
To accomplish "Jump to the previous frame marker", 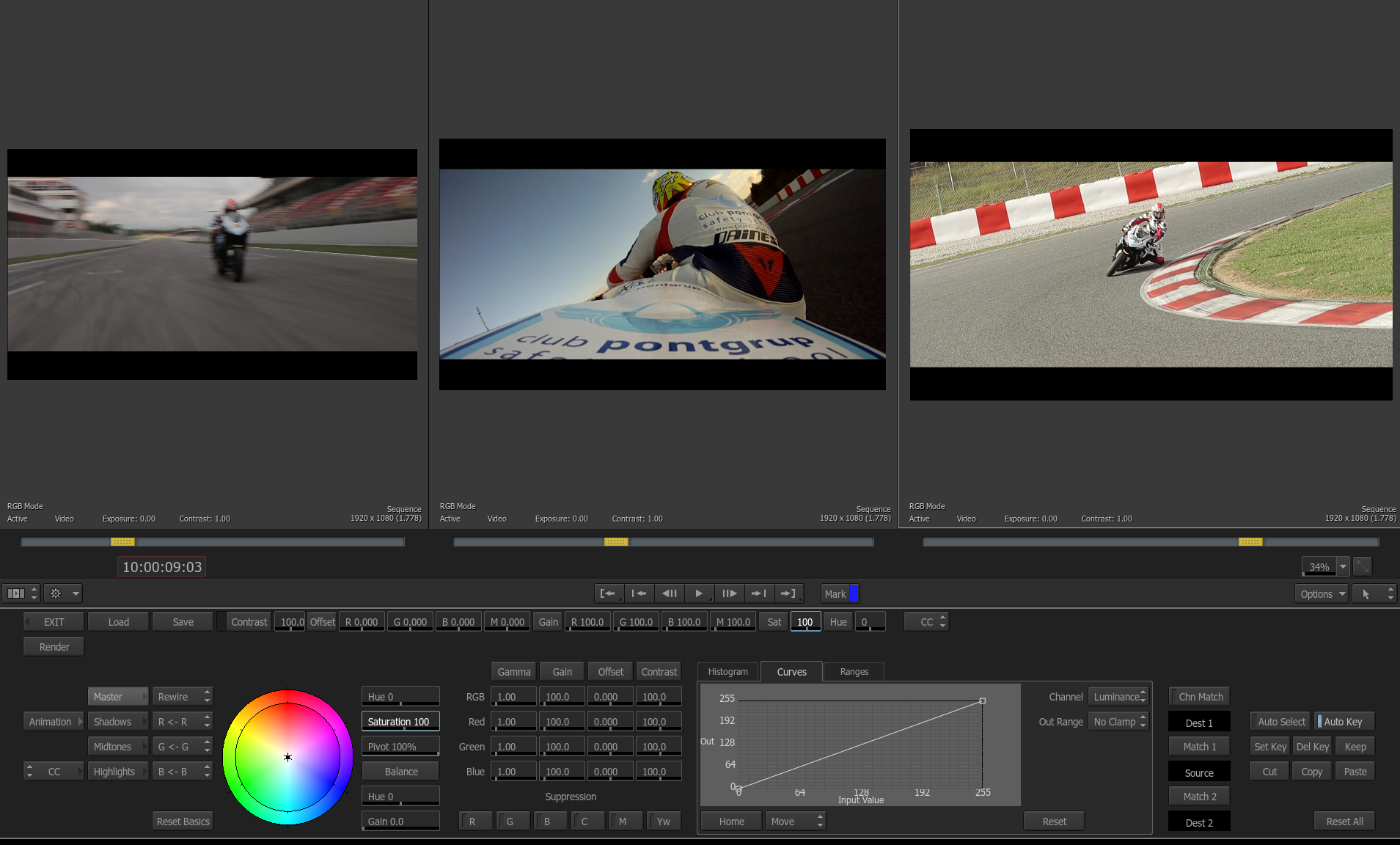I will point(638,593).
